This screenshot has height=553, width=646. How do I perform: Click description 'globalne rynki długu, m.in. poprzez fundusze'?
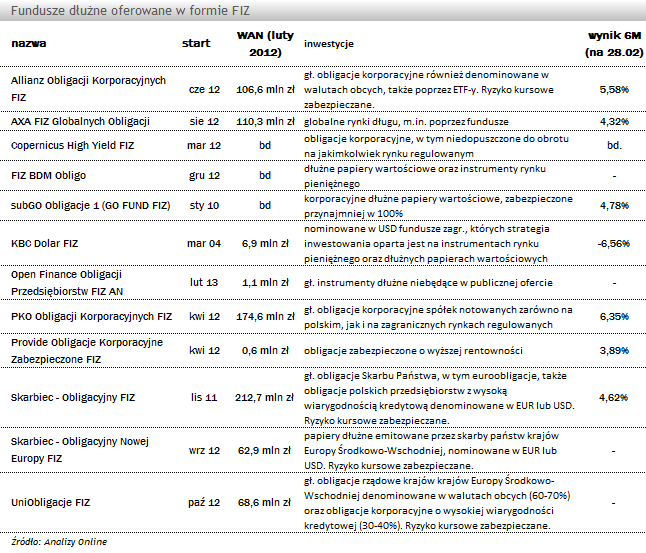[406, 122]
